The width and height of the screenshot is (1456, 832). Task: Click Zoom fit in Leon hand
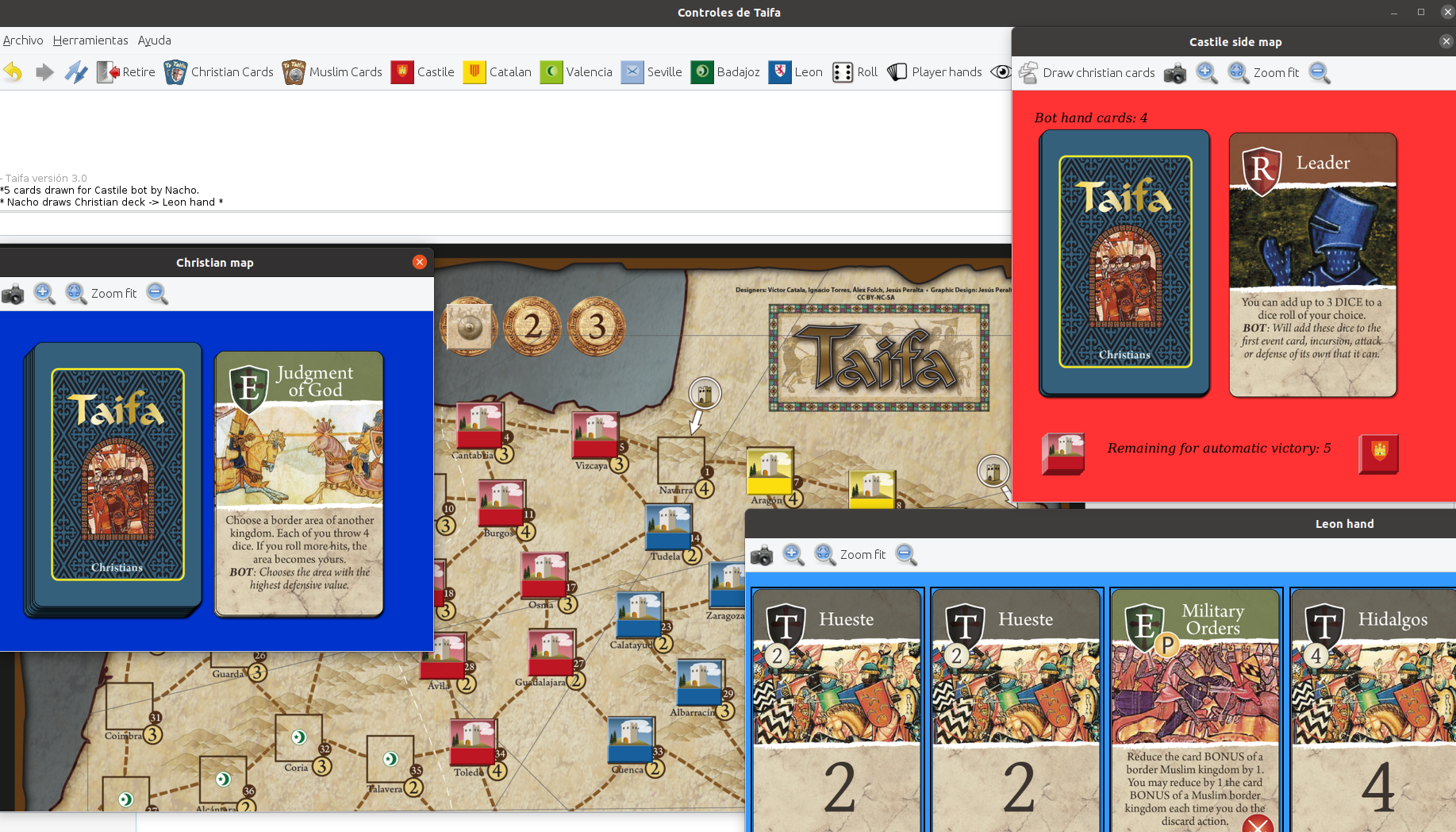coord(851,555)
